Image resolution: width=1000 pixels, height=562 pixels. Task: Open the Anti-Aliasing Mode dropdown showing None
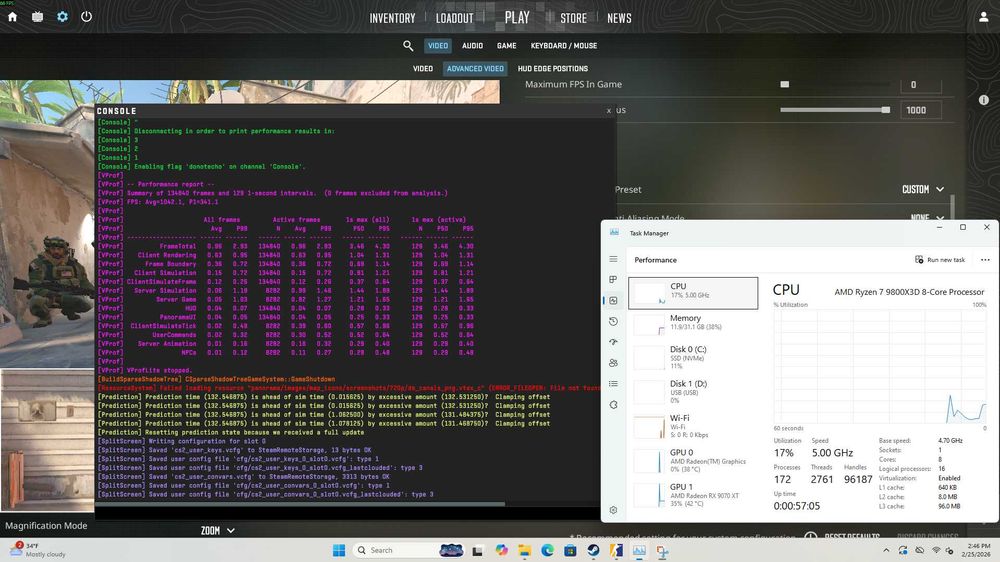coord(928,218)
